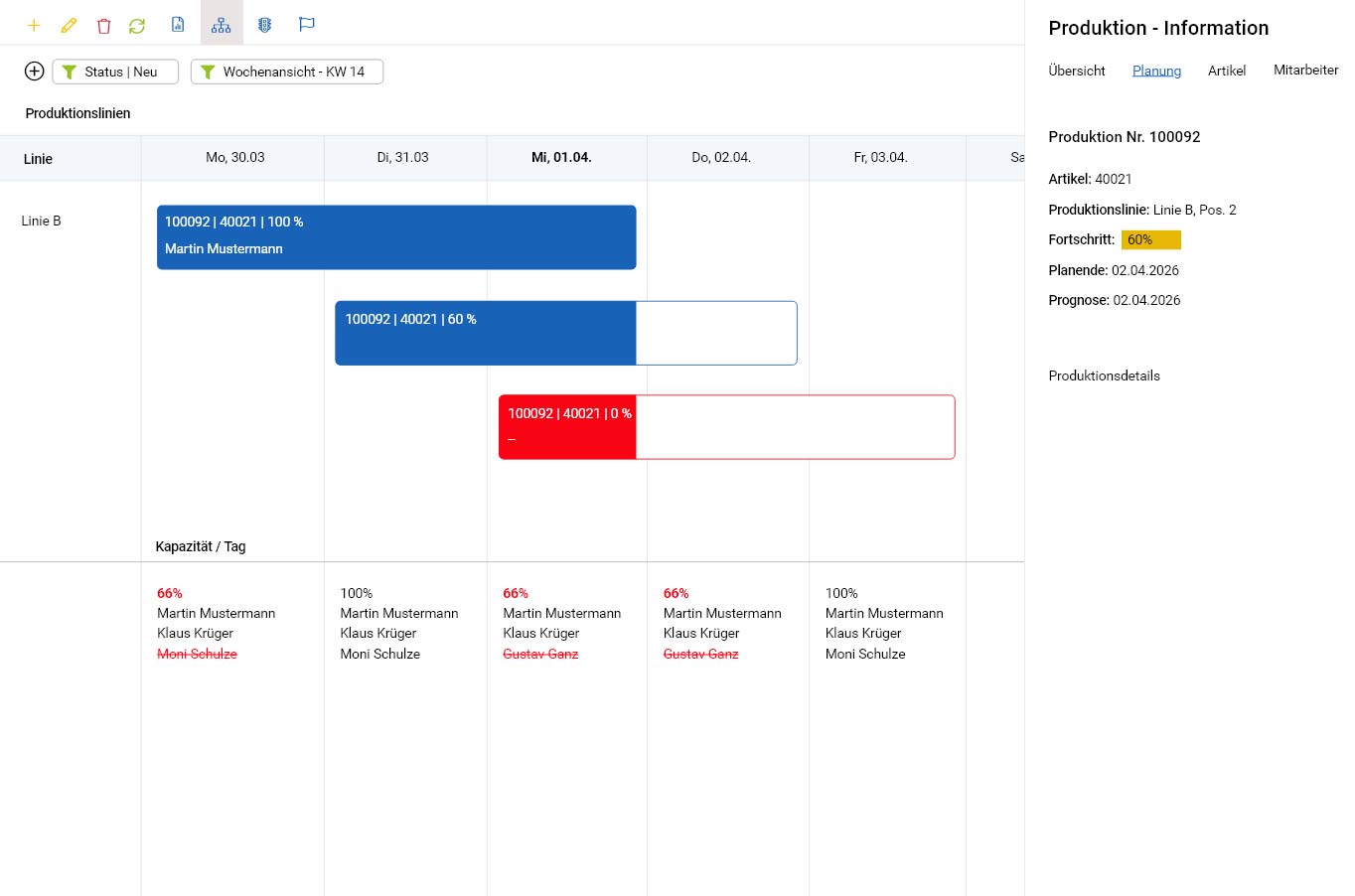Click the Fr, 03.04. day header
Screen dimensions: 1355x896
881,157
